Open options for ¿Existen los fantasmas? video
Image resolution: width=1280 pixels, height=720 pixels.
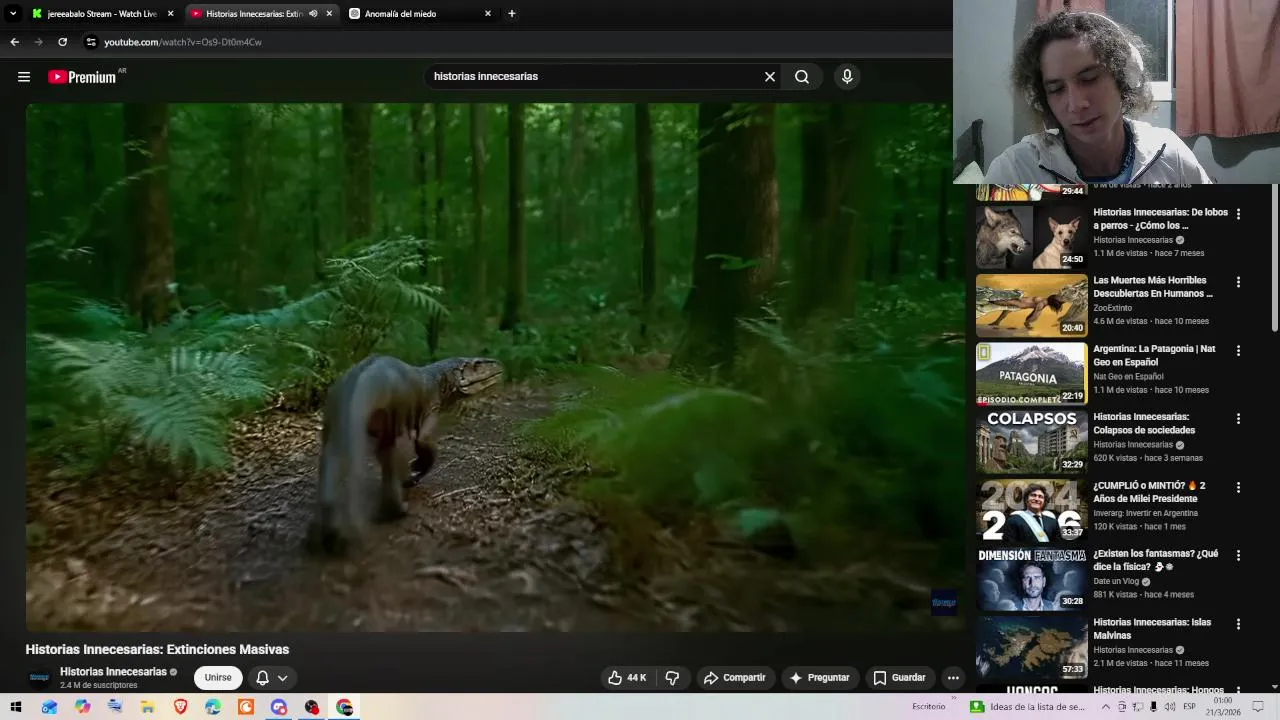[x=1238, y=555]
